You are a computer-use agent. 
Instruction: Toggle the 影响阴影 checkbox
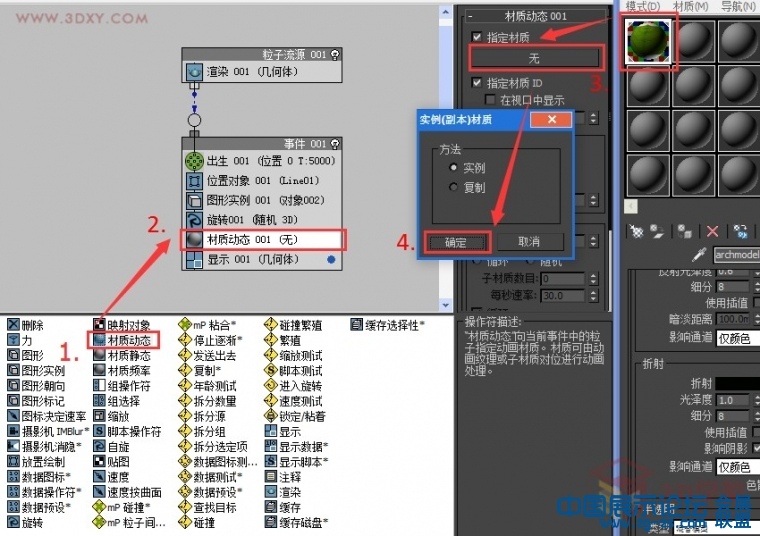coord(756,448)
